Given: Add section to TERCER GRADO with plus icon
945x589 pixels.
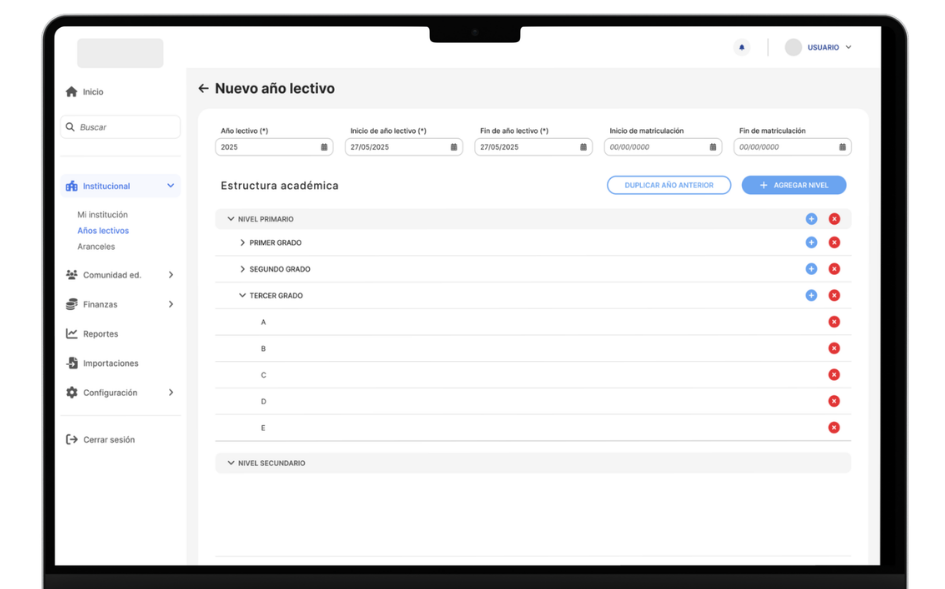Looking at the screenshot, I should [811, 295].
